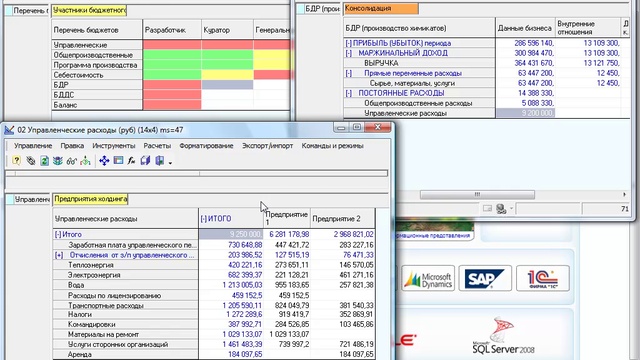Select the Электроэнергия row label
This screenshot has width=640, height=360.
click(126, 275)
